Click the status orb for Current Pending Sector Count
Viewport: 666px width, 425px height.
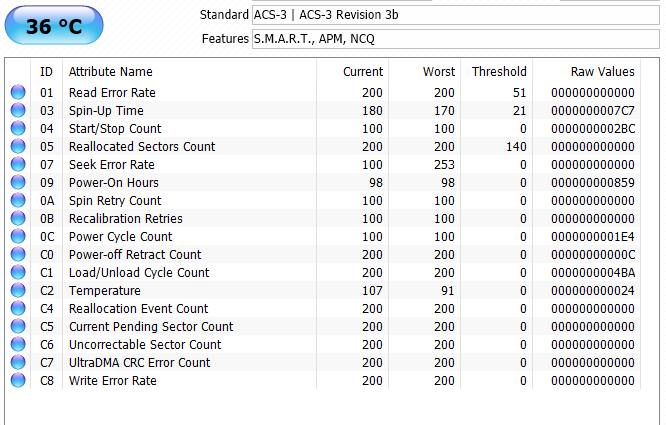click(18, 327)
